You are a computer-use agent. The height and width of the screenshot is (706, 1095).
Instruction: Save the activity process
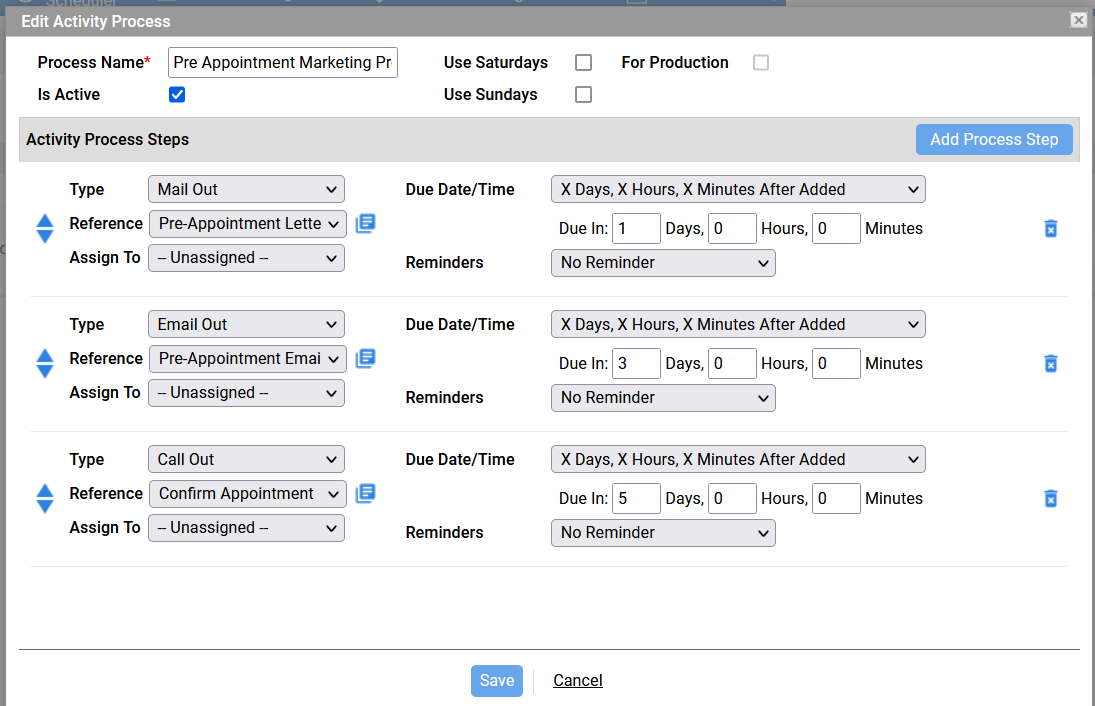tap(497, 680)
